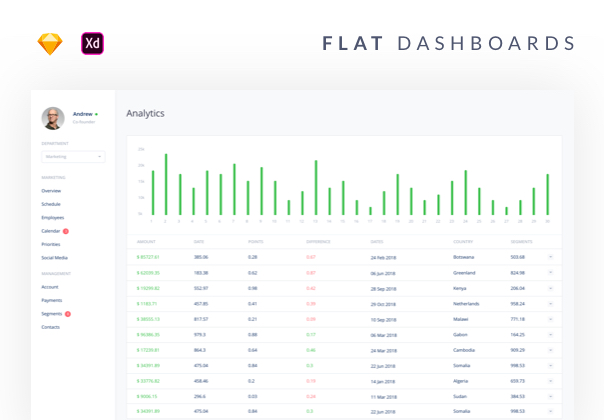Select Employees in the sidebar
Image resolution: width=604 pixels, height=420 pixels.
(x=52, y=217)
